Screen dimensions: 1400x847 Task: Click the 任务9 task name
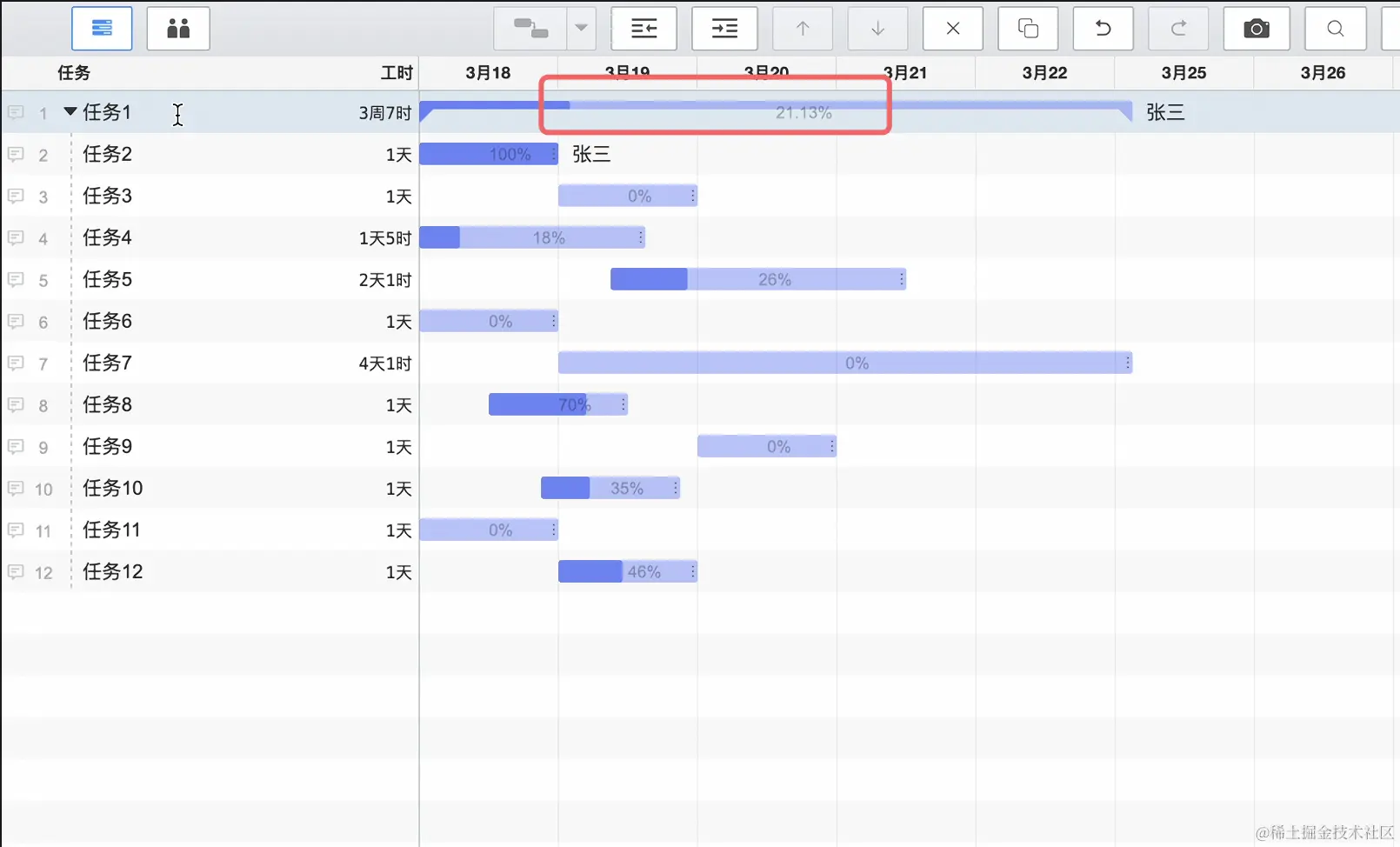point(107,446)
